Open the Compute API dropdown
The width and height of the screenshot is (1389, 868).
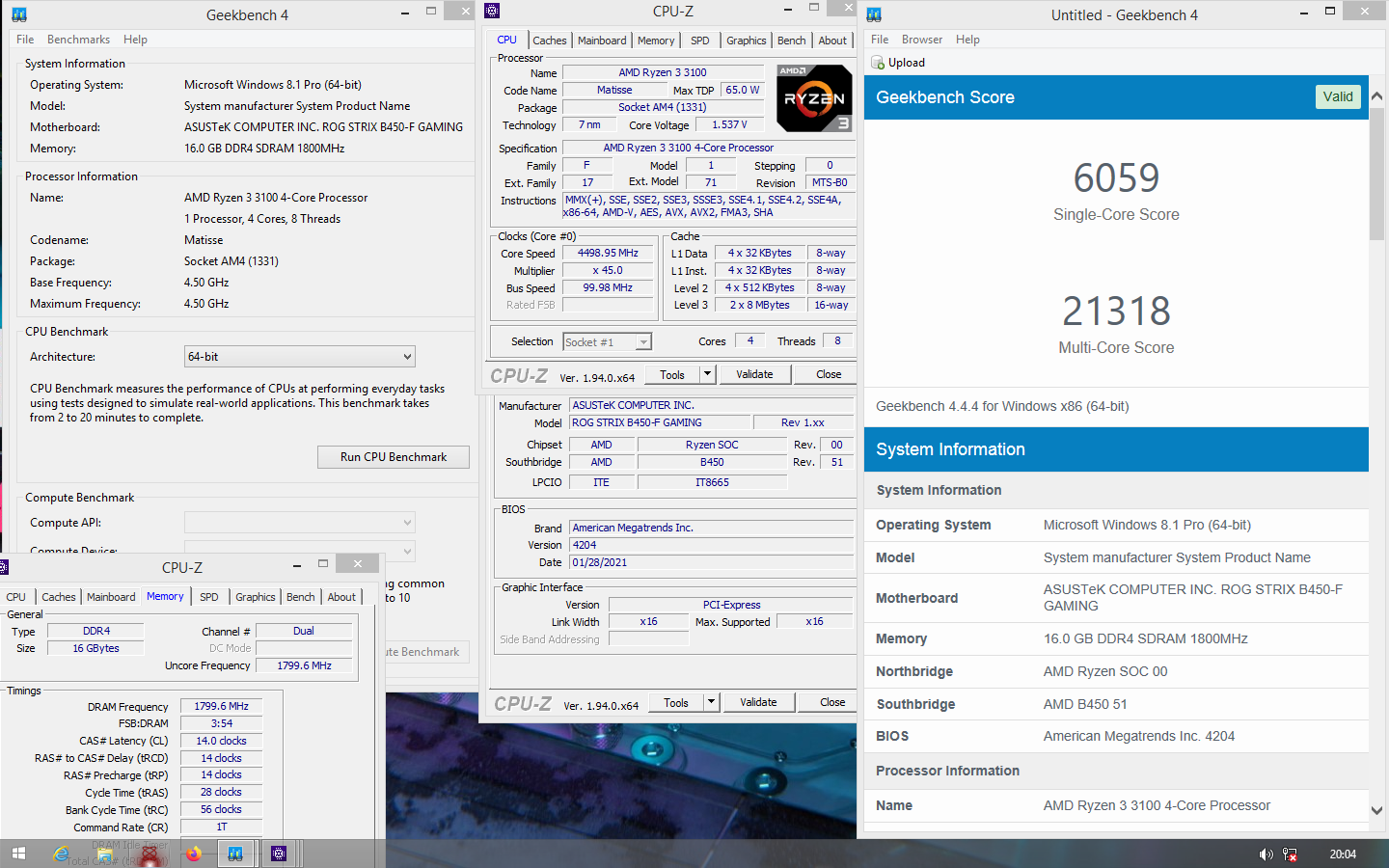pyautogui.click(x=300, y=523)
